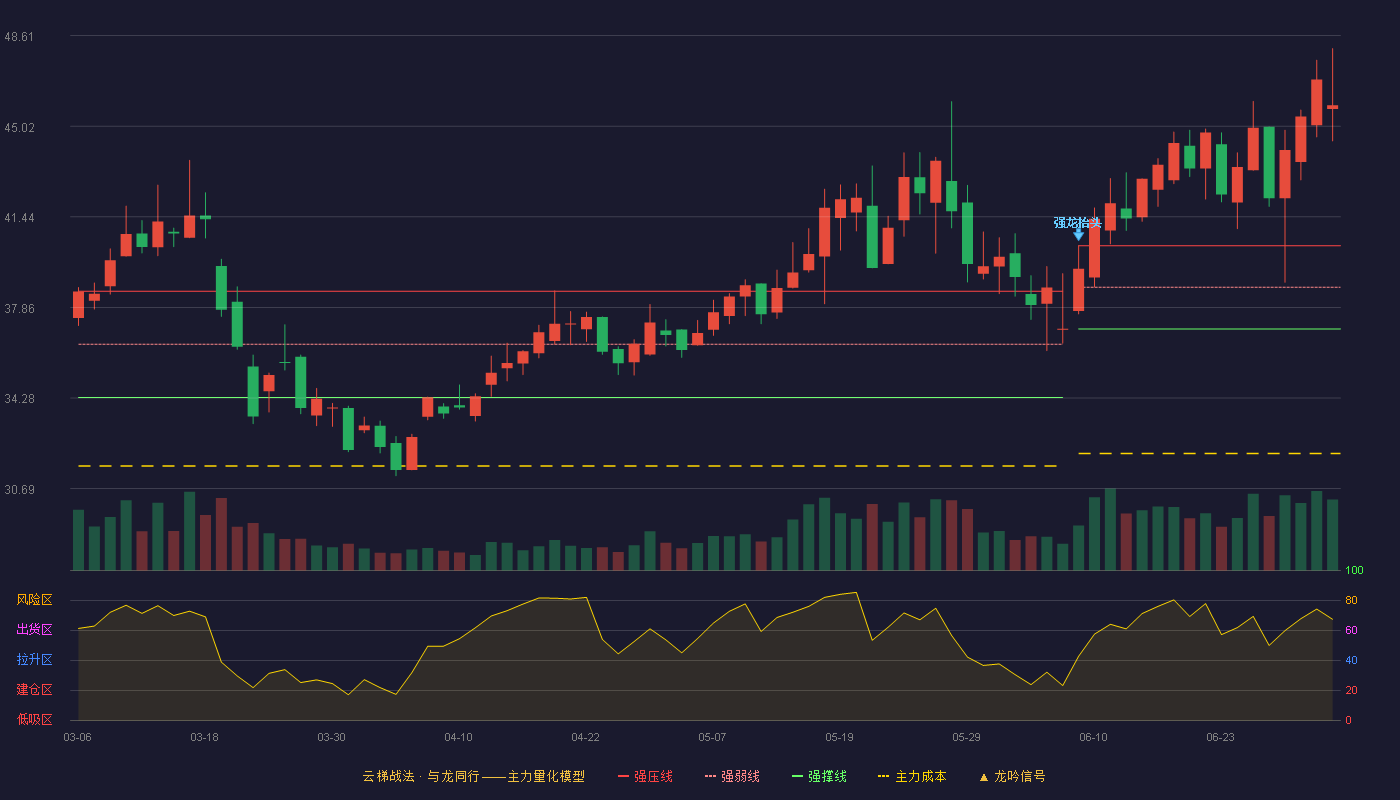1400x800 pixels.
Task: Click the 风险区 zone label
Action: point(34,600)
